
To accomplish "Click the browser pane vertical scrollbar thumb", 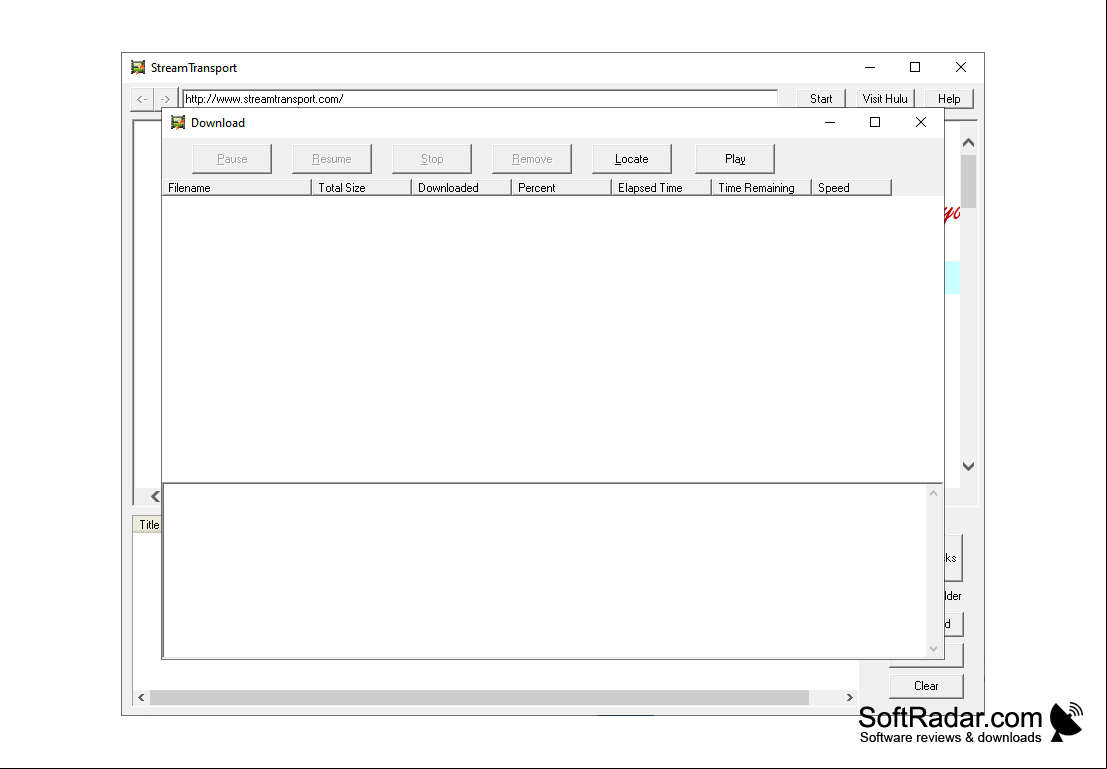I will (969, 181).
